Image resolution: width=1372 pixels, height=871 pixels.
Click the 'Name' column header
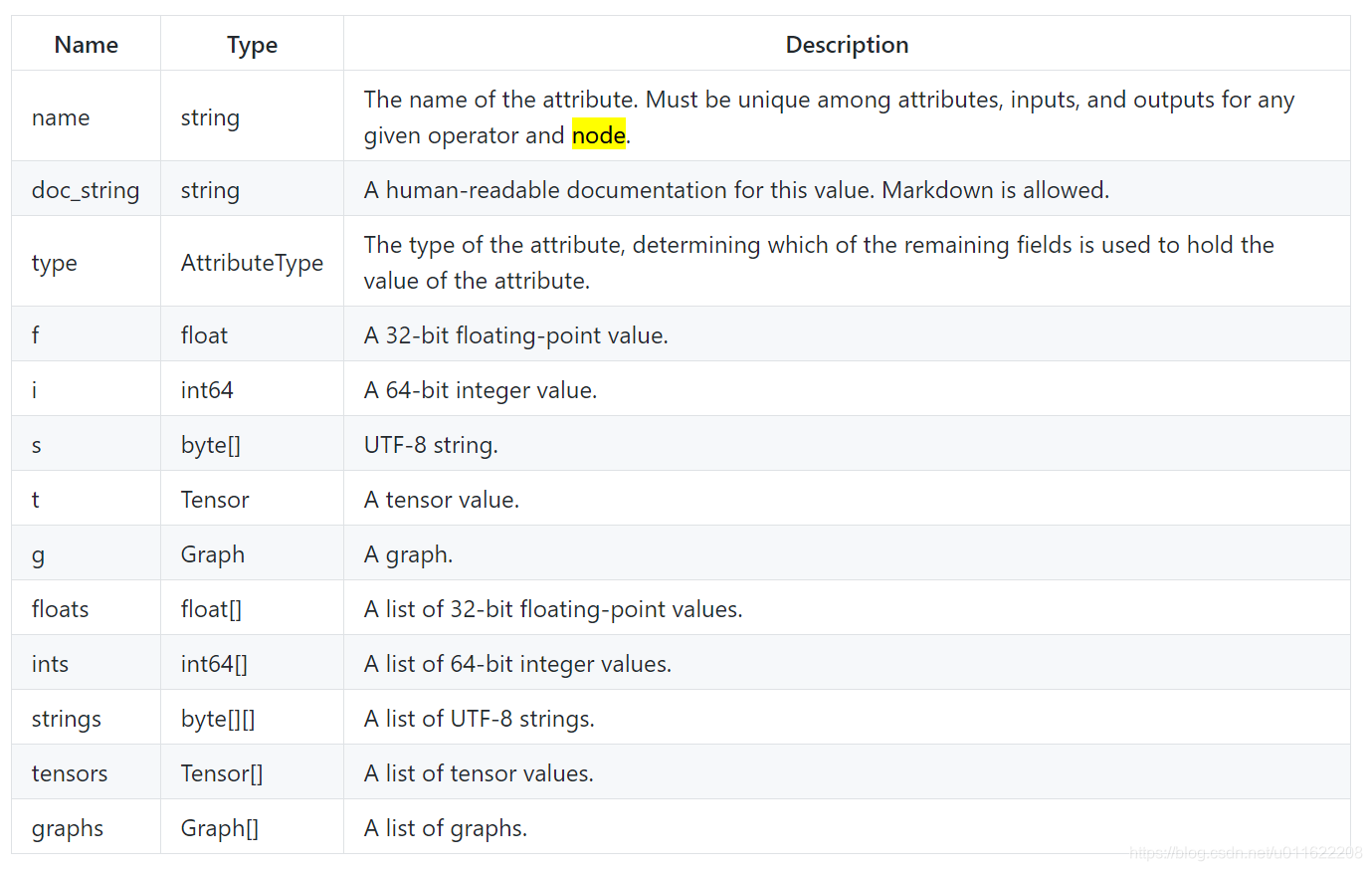pyautogui.click(x=87, y=45)
